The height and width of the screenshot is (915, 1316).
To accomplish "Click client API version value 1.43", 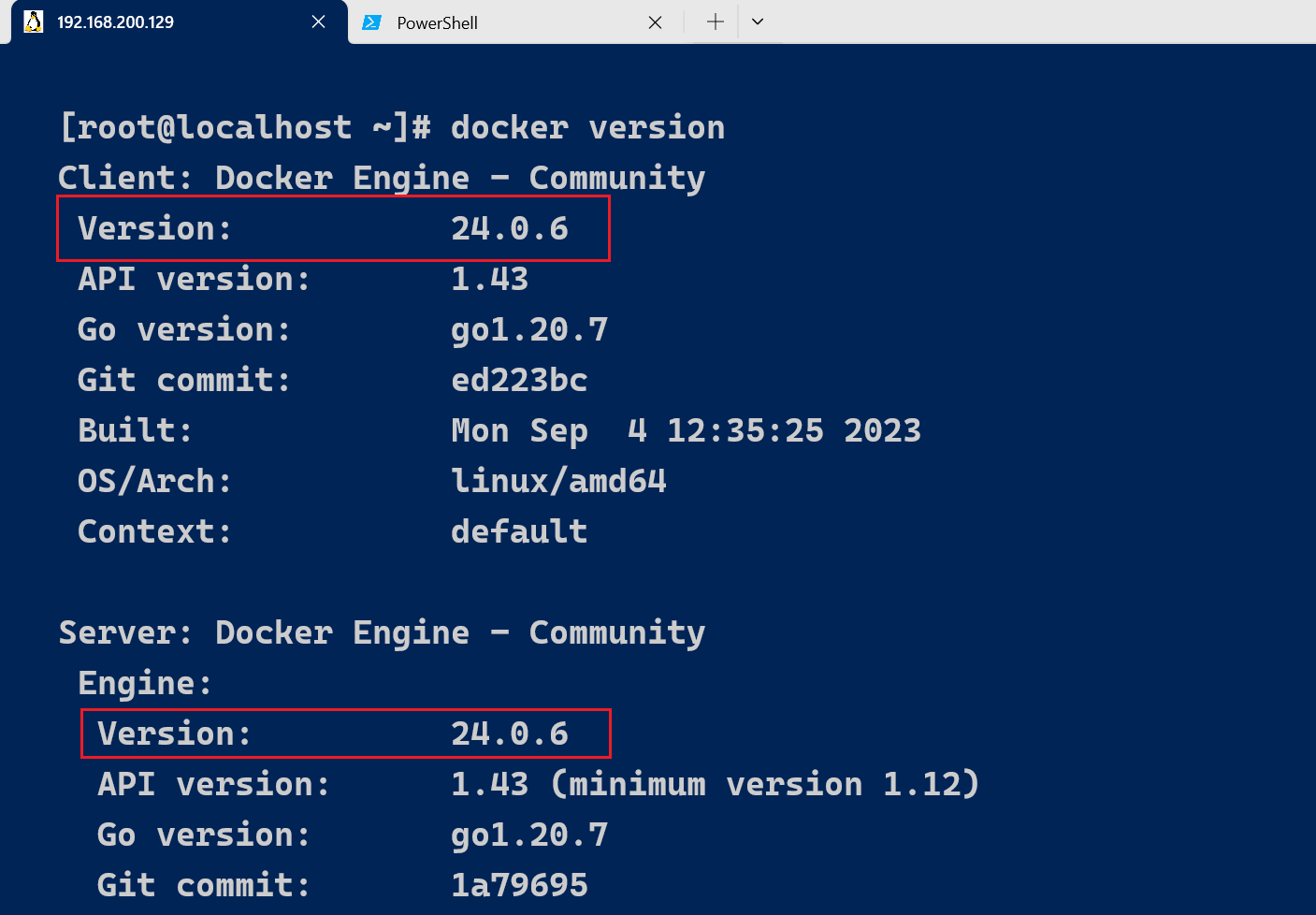I will coord(489,279).
